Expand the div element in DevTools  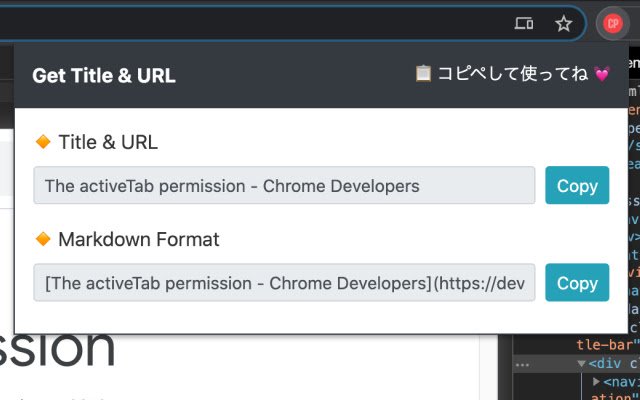tap(581, 363)
